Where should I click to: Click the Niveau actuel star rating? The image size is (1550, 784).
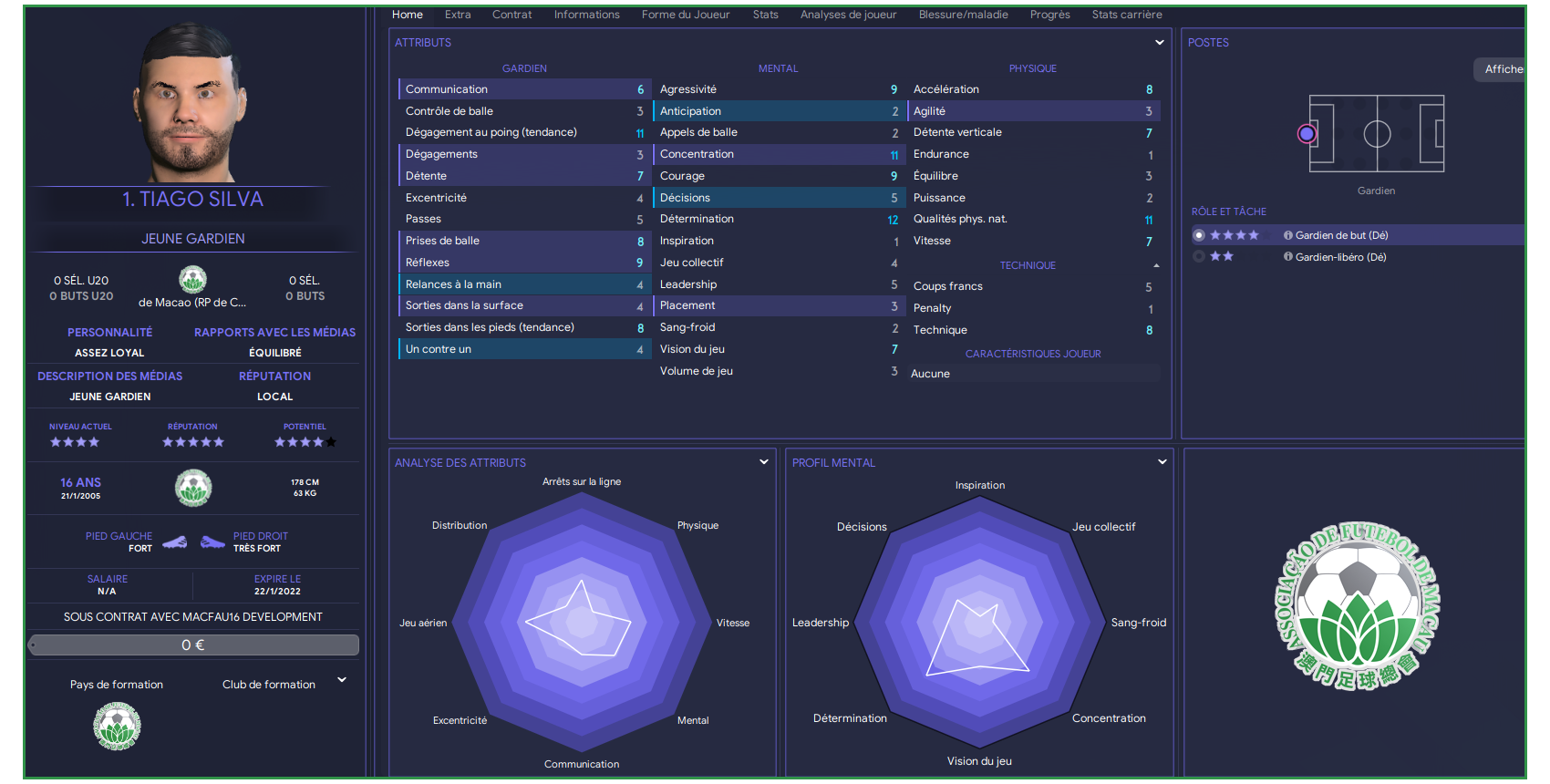click(x=75, y=442)
